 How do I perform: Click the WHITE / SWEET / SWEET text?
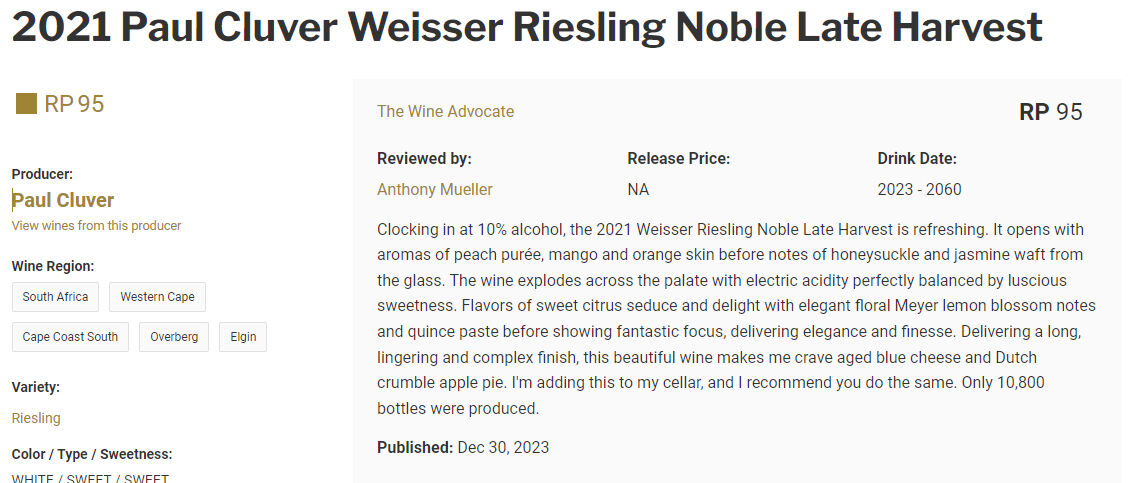[90, 478]
